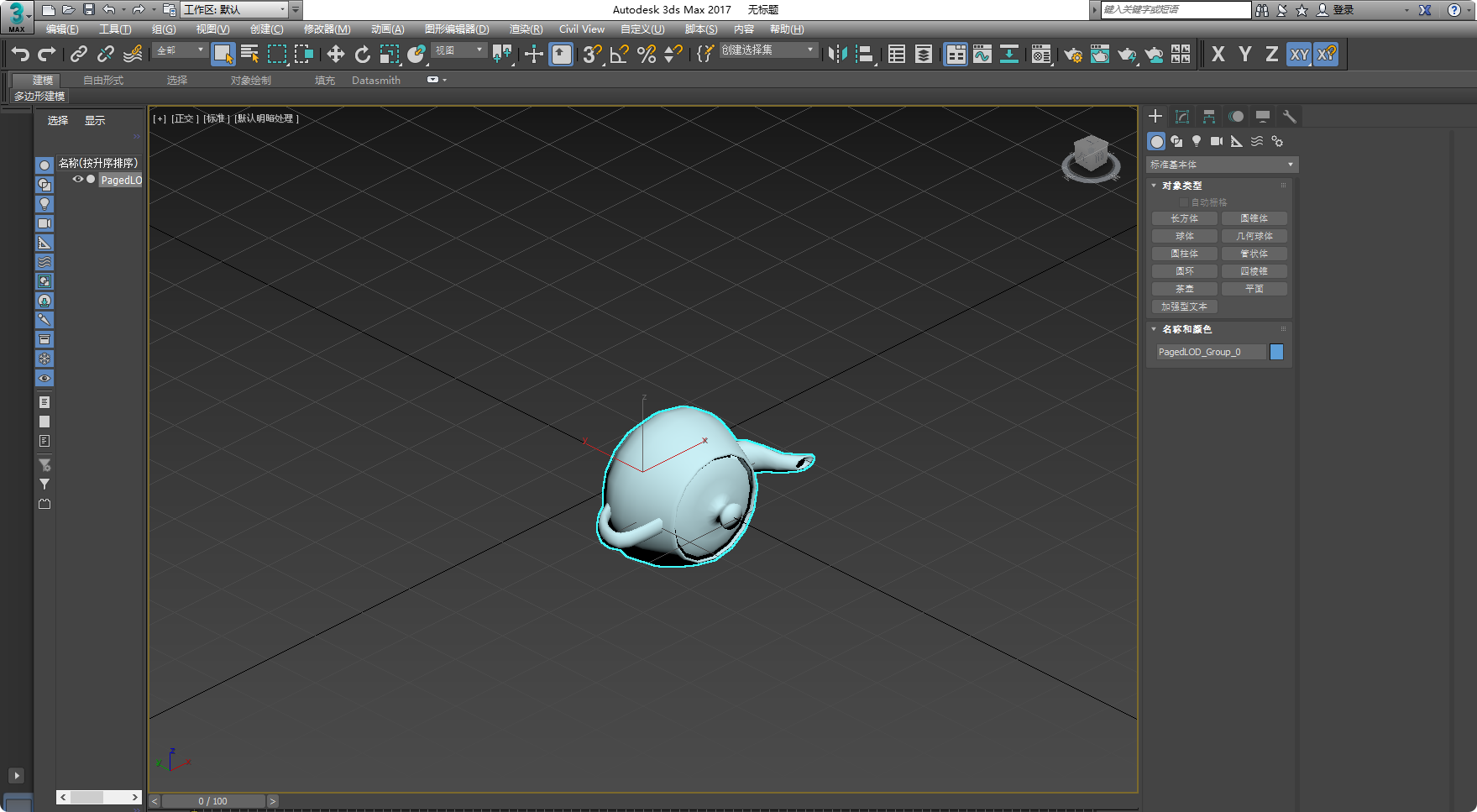The image size is (1477, 812).
Task: Activate the Select and Rotate tool
Action: click(x=363, y=55)
